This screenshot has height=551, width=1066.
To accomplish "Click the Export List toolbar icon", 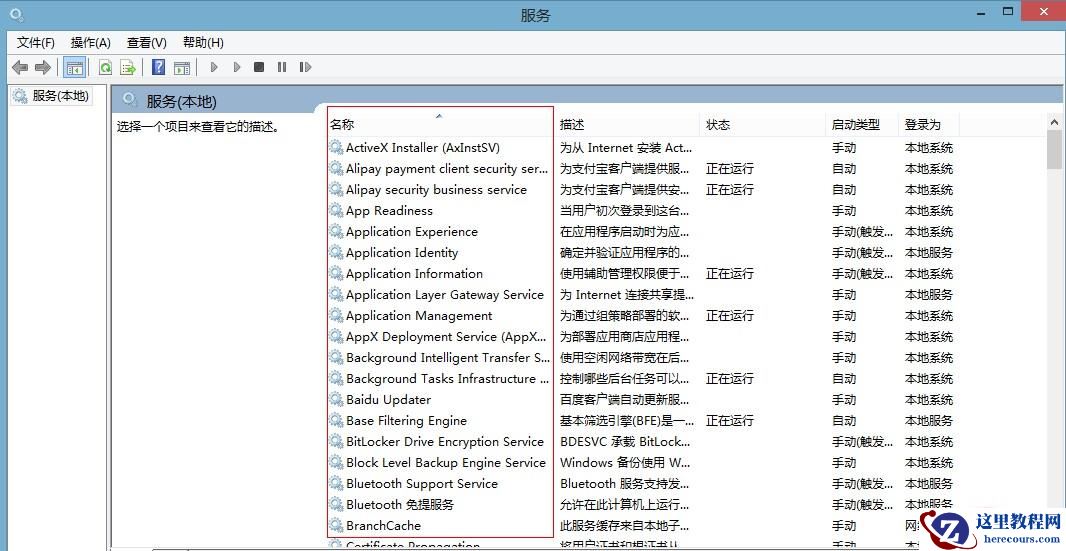I will pos(128,67).
